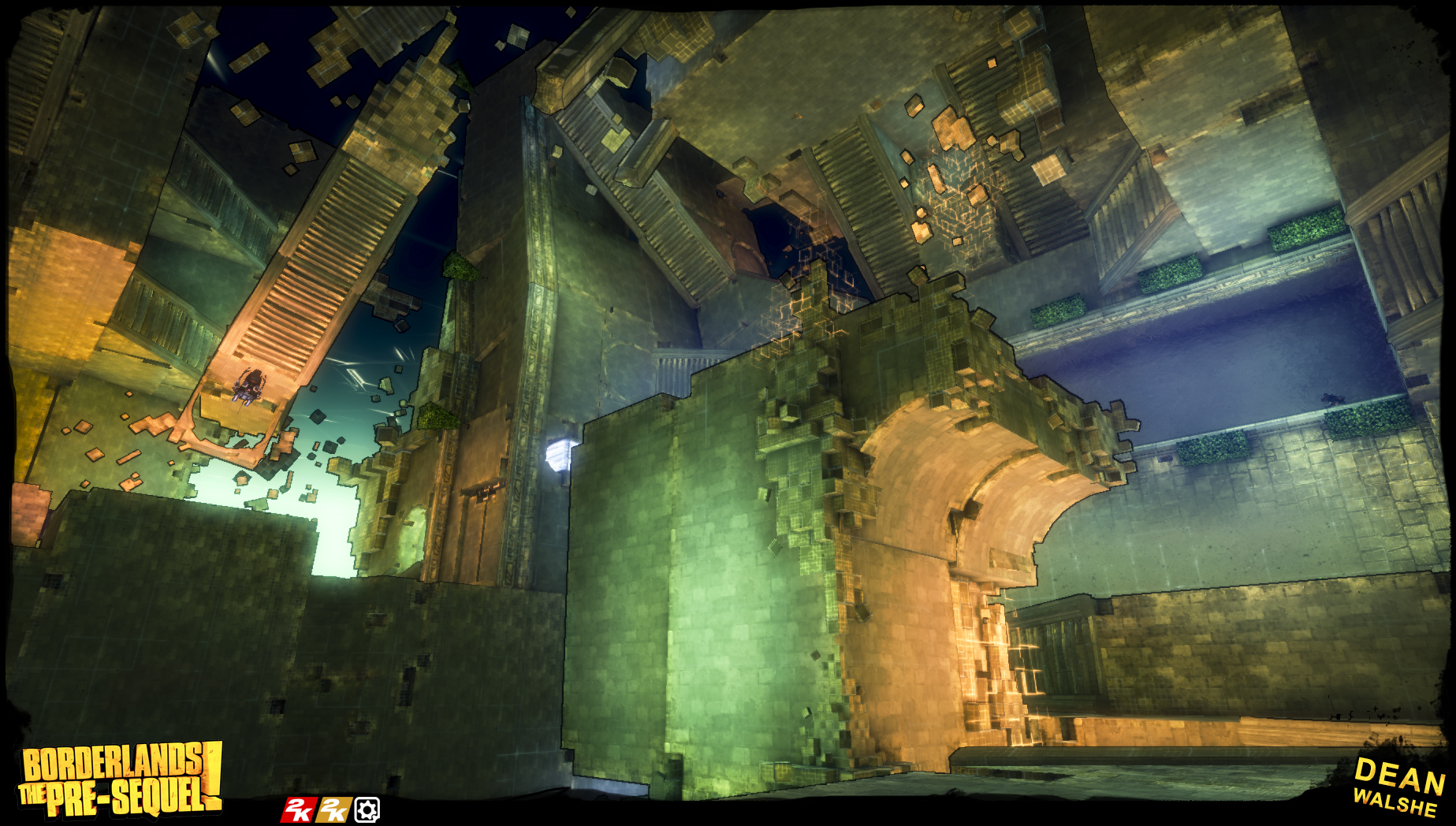This screenshot has width=1456, height=826.
Task: Click the red 2K logo
Action: pos(299,809)
